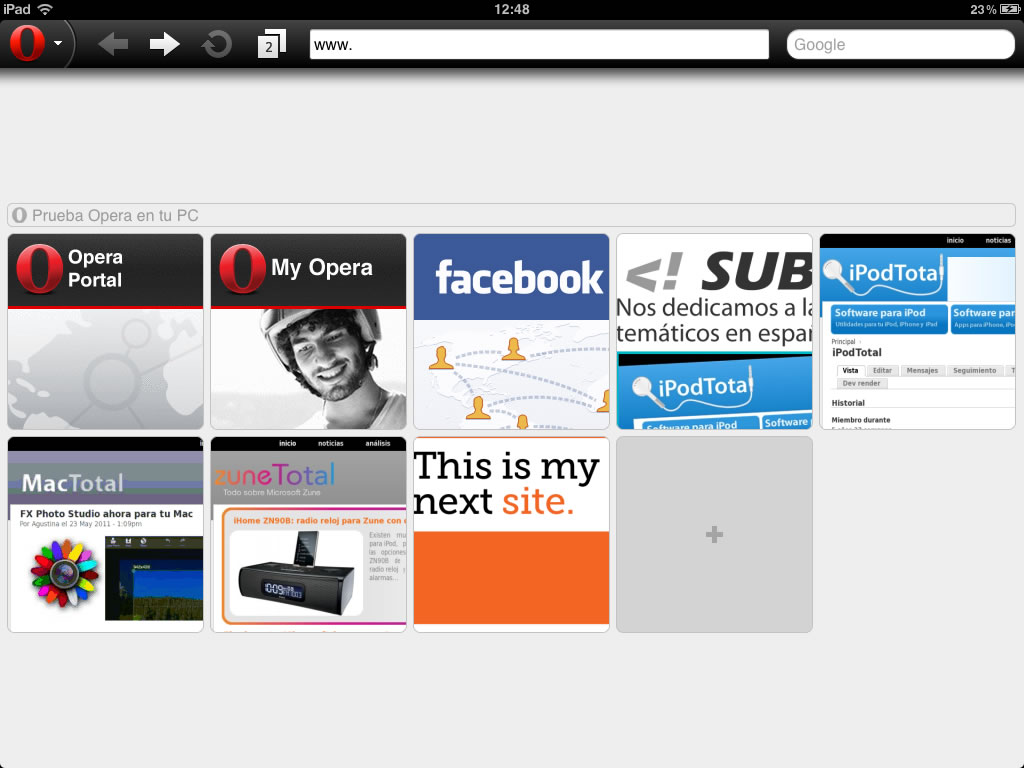Tap the battery indicator icon
The image size is (1024, 768).
(x=1010, y=9)
